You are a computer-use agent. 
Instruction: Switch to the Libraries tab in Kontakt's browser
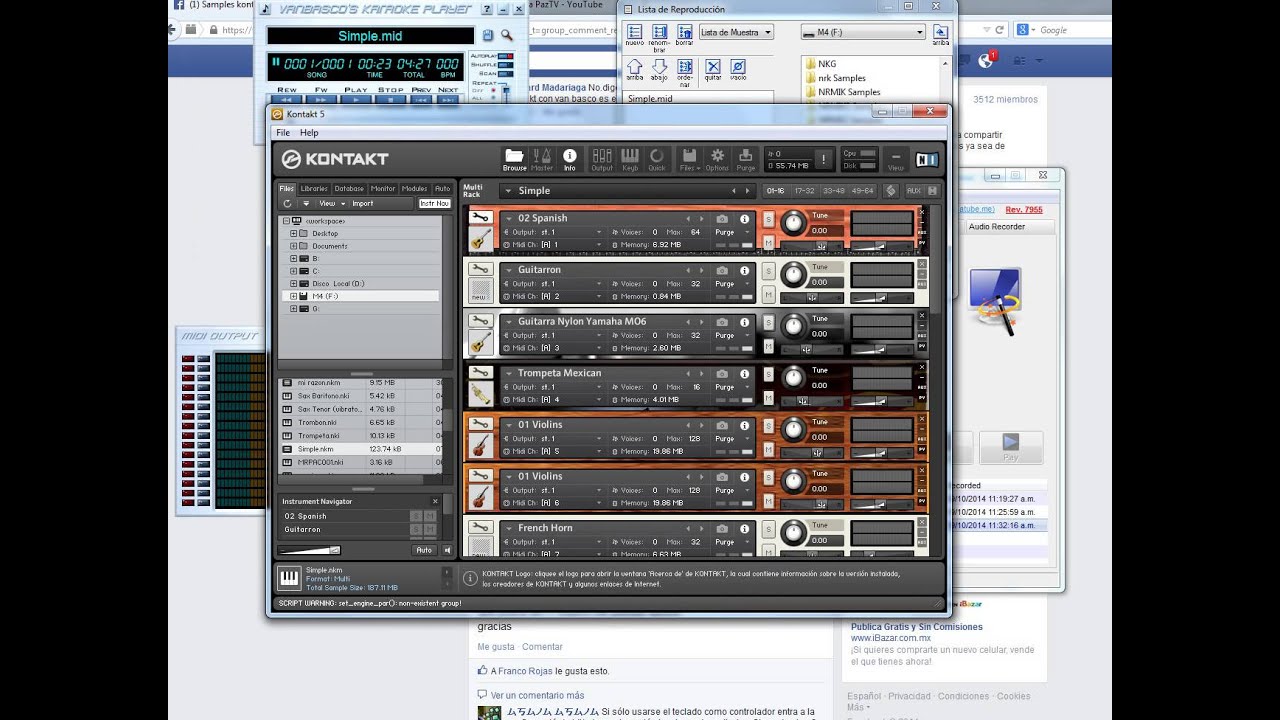[x=314, y=188]
